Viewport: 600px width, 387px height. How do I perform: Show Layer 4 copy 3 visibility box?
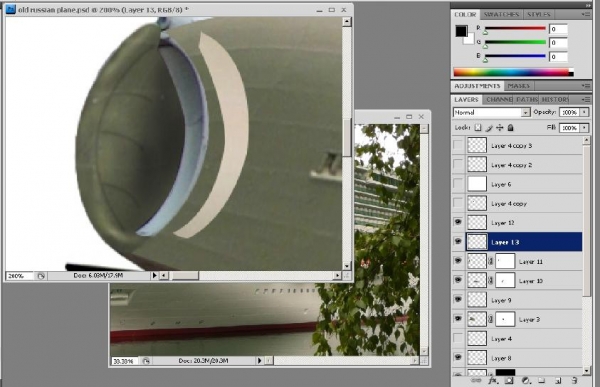click(458, 145)
